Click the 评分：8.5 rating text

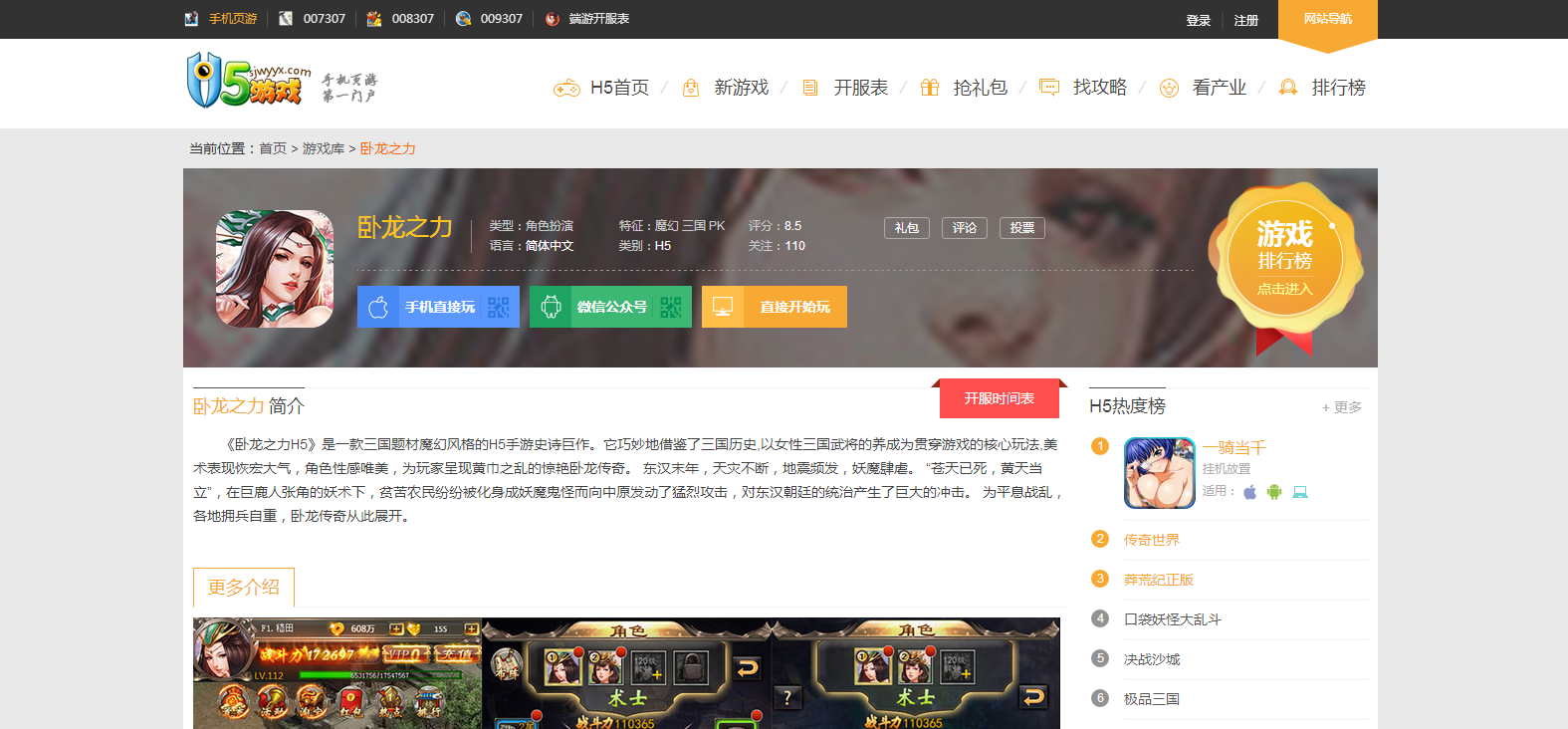tap(775, 226)
